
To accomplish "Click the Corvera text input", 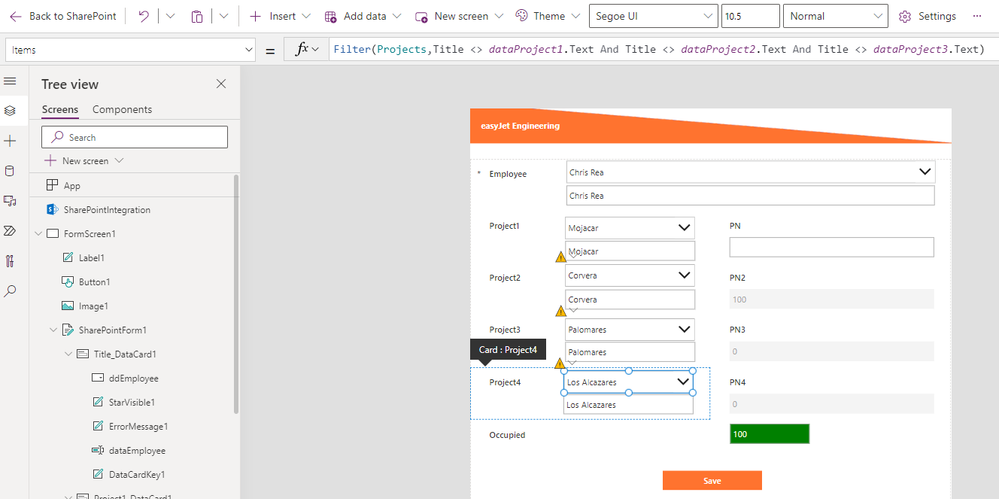I will tap(630, 300).
